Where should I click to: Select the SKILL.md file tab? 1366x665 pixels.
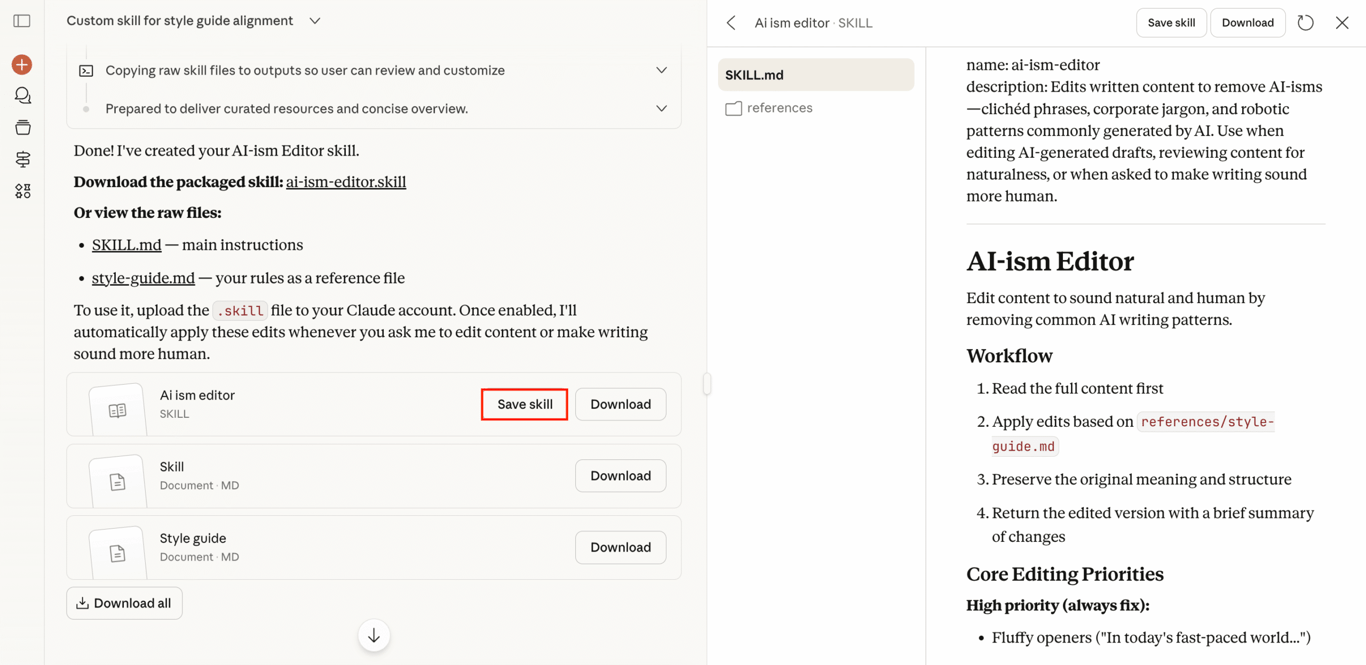pyautogui.click(x=815, y=74)
